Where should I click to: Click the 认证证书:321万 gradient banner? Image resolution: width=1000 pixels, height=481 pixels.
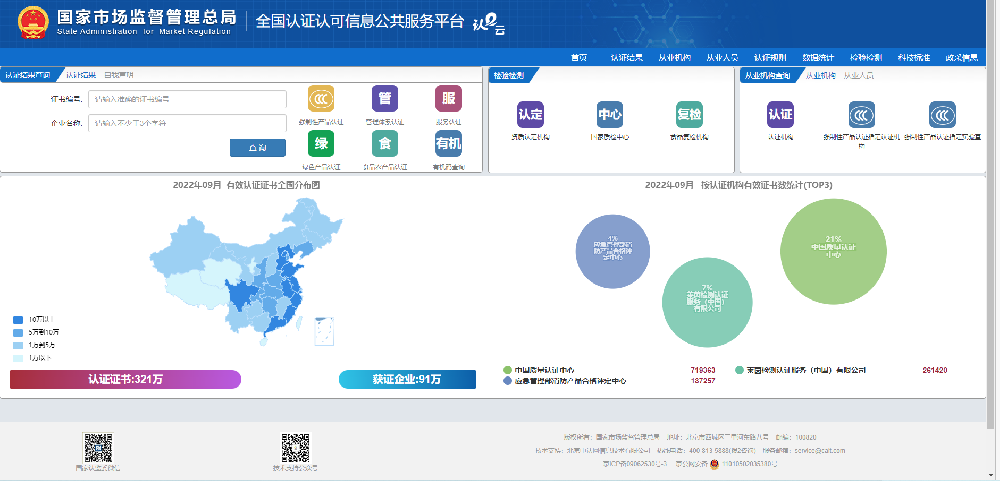[x=125, y=379]
